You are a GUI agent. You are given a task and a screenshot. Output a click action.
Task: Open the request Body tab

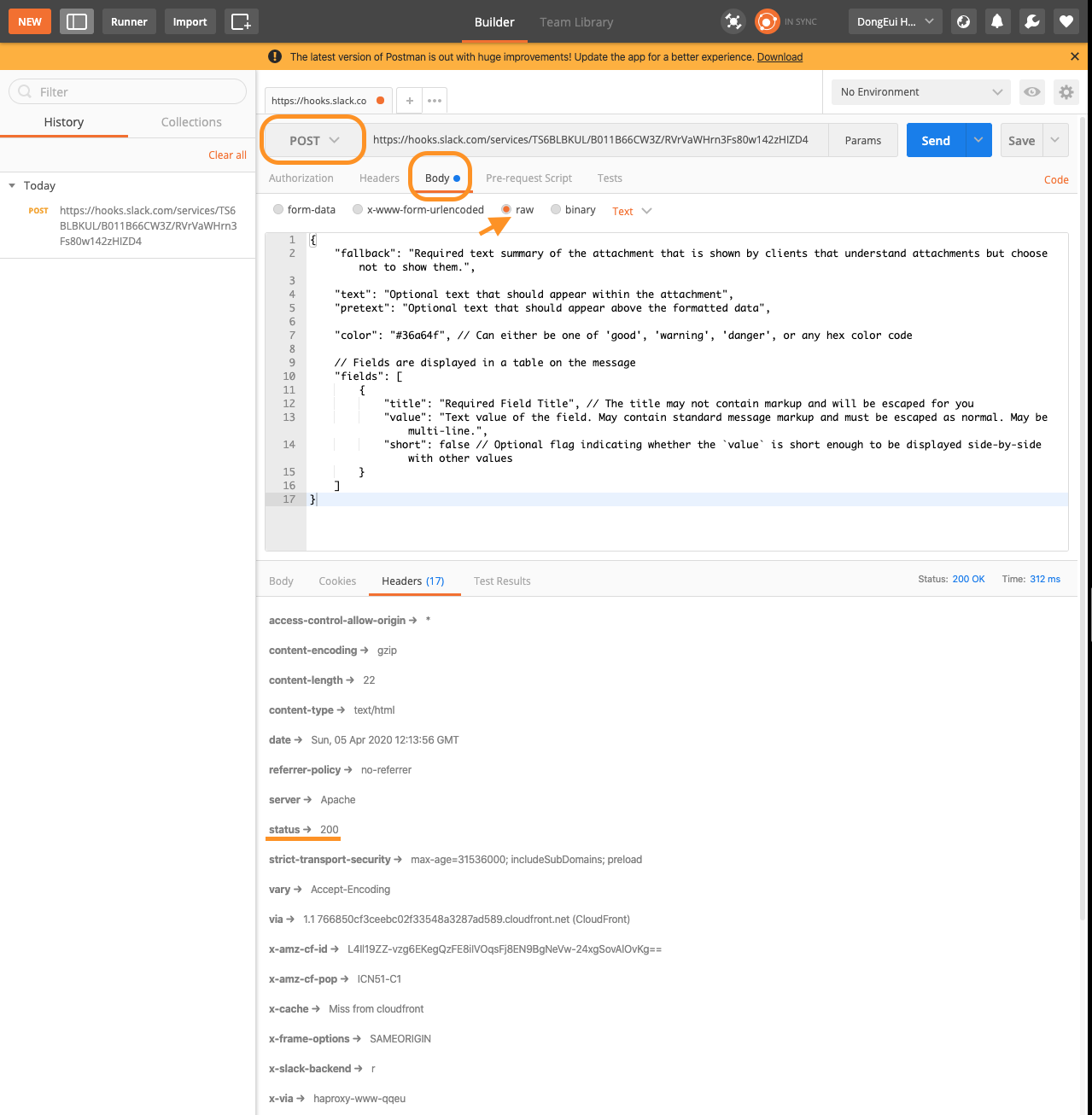(x=442, y=178)
